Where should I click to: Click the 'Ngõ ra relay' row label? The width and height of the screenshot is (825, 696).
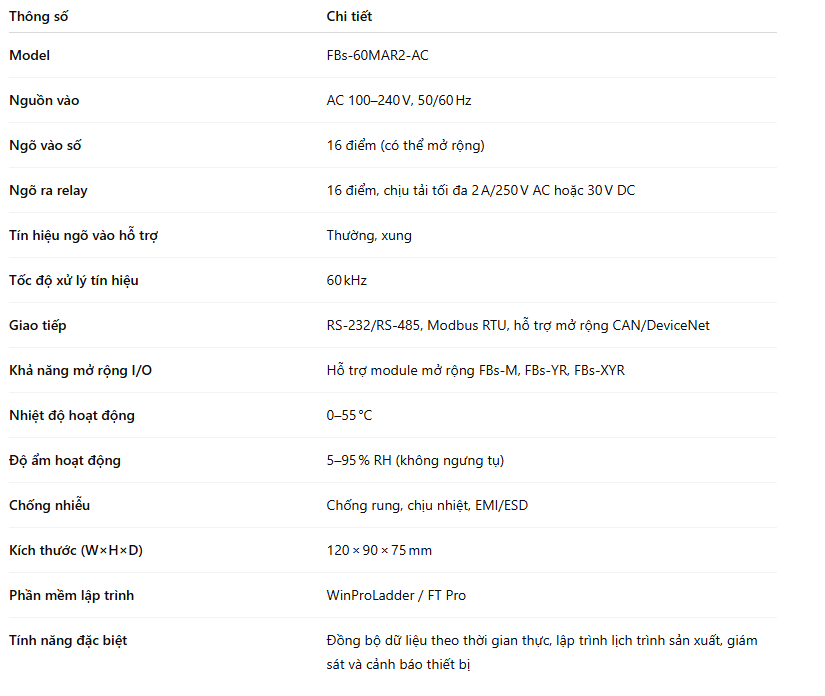(x=48, y=190)
